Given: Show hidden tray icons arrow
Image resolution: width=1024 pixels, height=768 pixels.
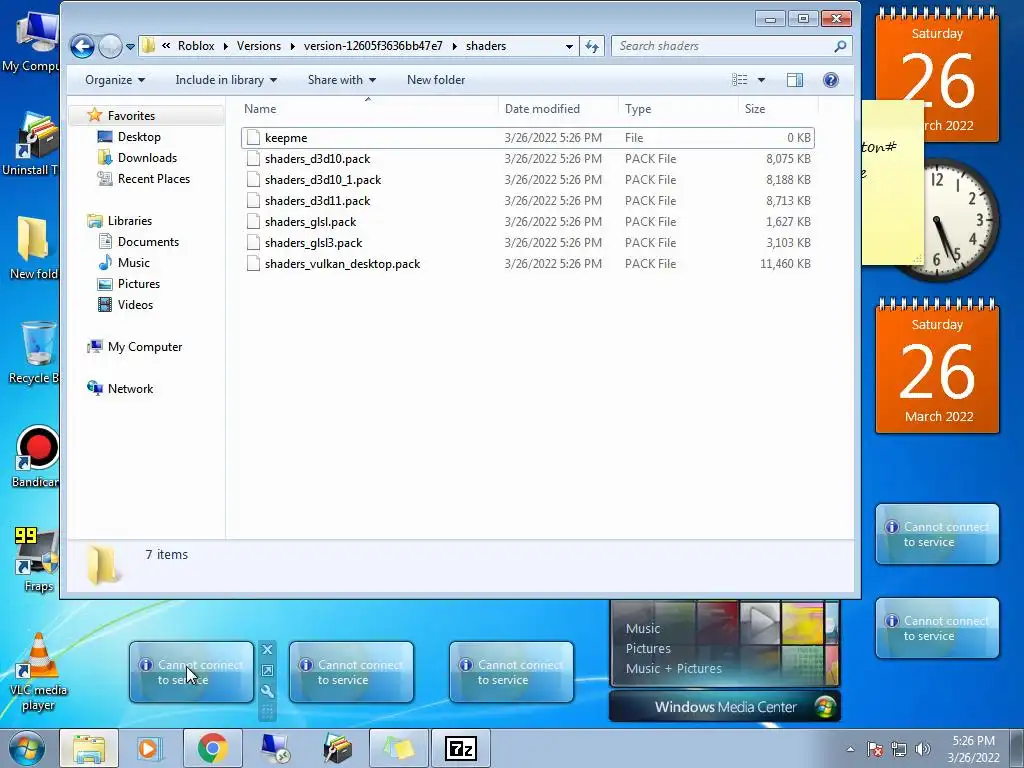Looking at the screenshot, I should click(850, 749).
